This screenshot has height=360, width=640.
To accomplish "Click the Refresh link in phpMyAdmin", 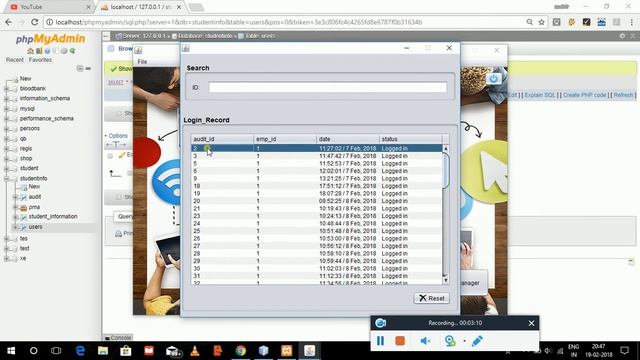I will pyautogui.click(x=623, y=95).
